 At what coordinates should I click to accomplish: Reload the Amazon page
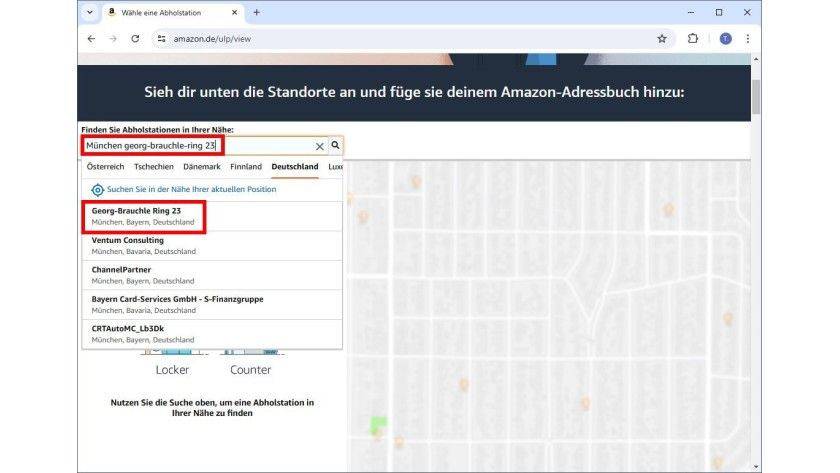coord(135,39)
